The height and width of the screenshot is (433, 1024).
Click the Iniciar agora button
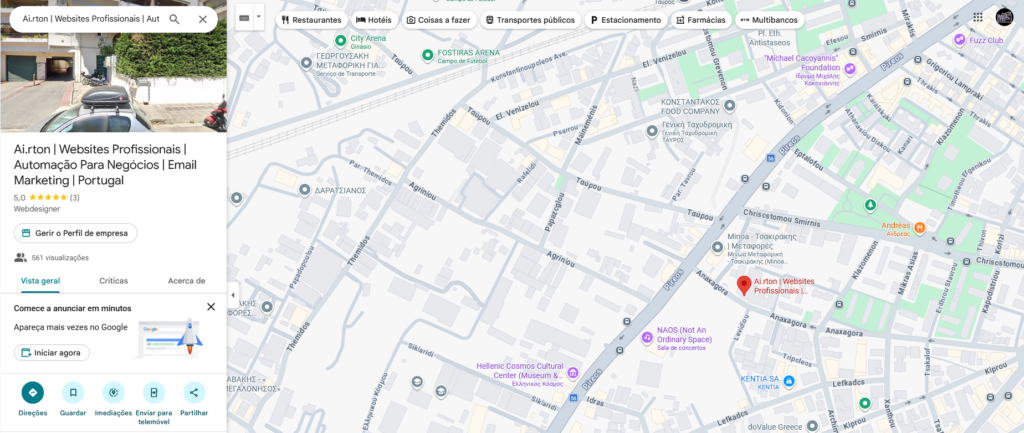pos(52,353)
